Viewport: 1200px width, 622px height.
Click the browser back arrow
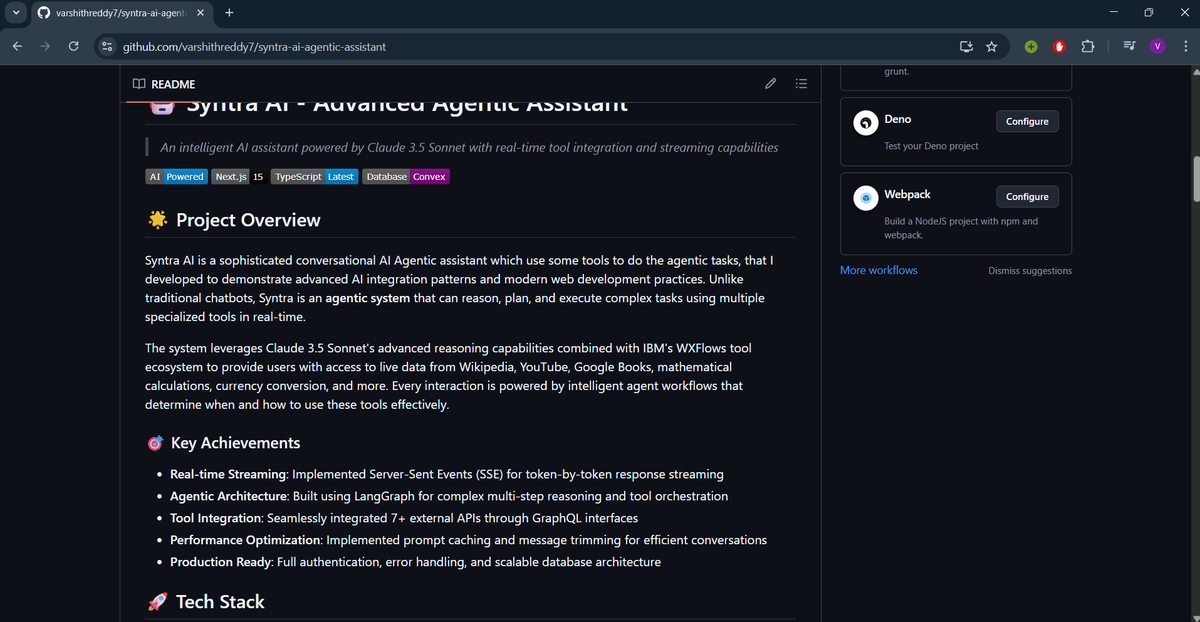pos(17,46)
